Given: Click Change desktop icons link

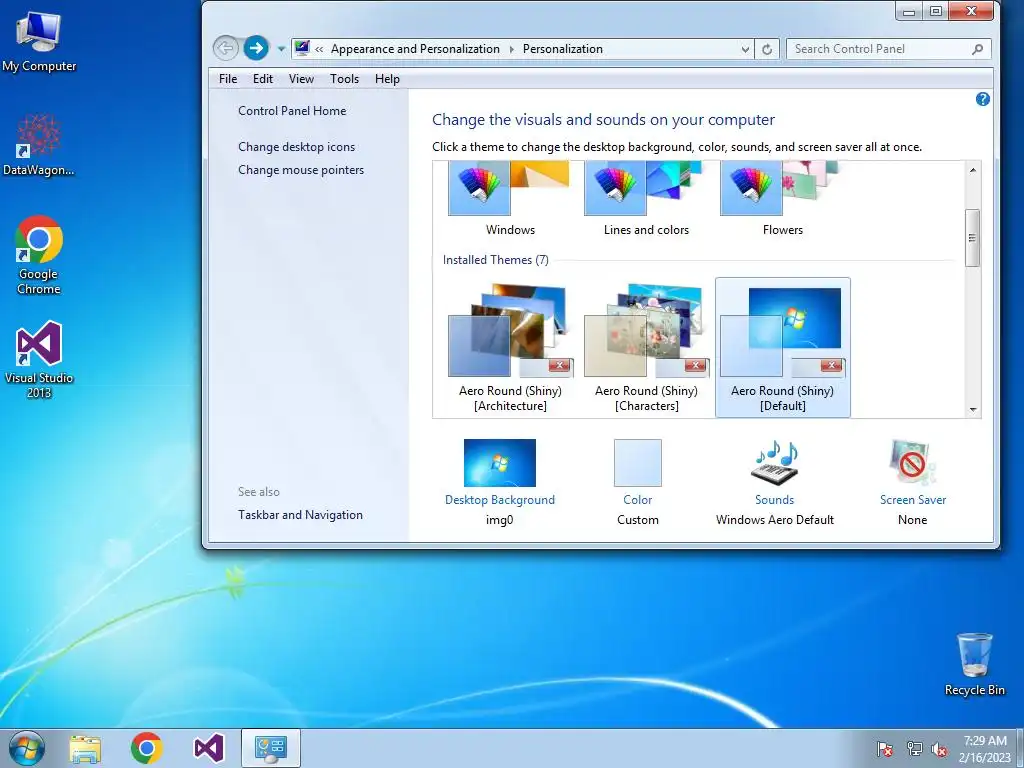Looking at the screenshot, I should click(x=296, y=147).
